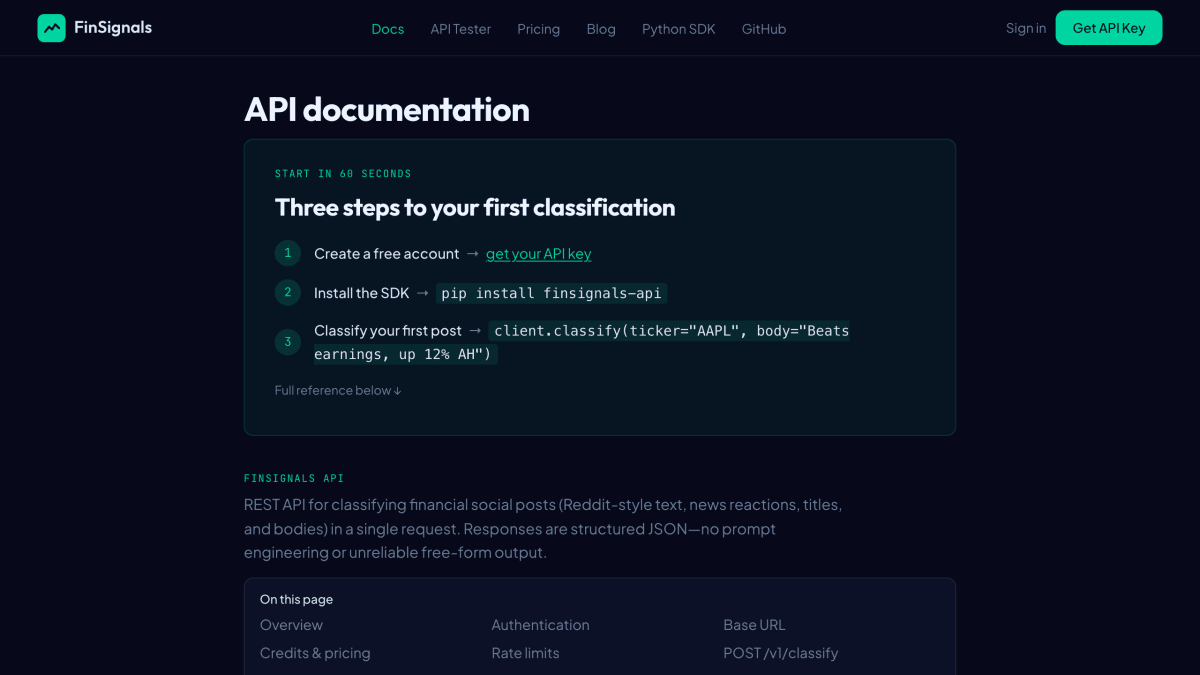Screen dimensions: 1200x675
Task: Click the 'FINSIGNALS API' section label
Action: click(294, 479)
